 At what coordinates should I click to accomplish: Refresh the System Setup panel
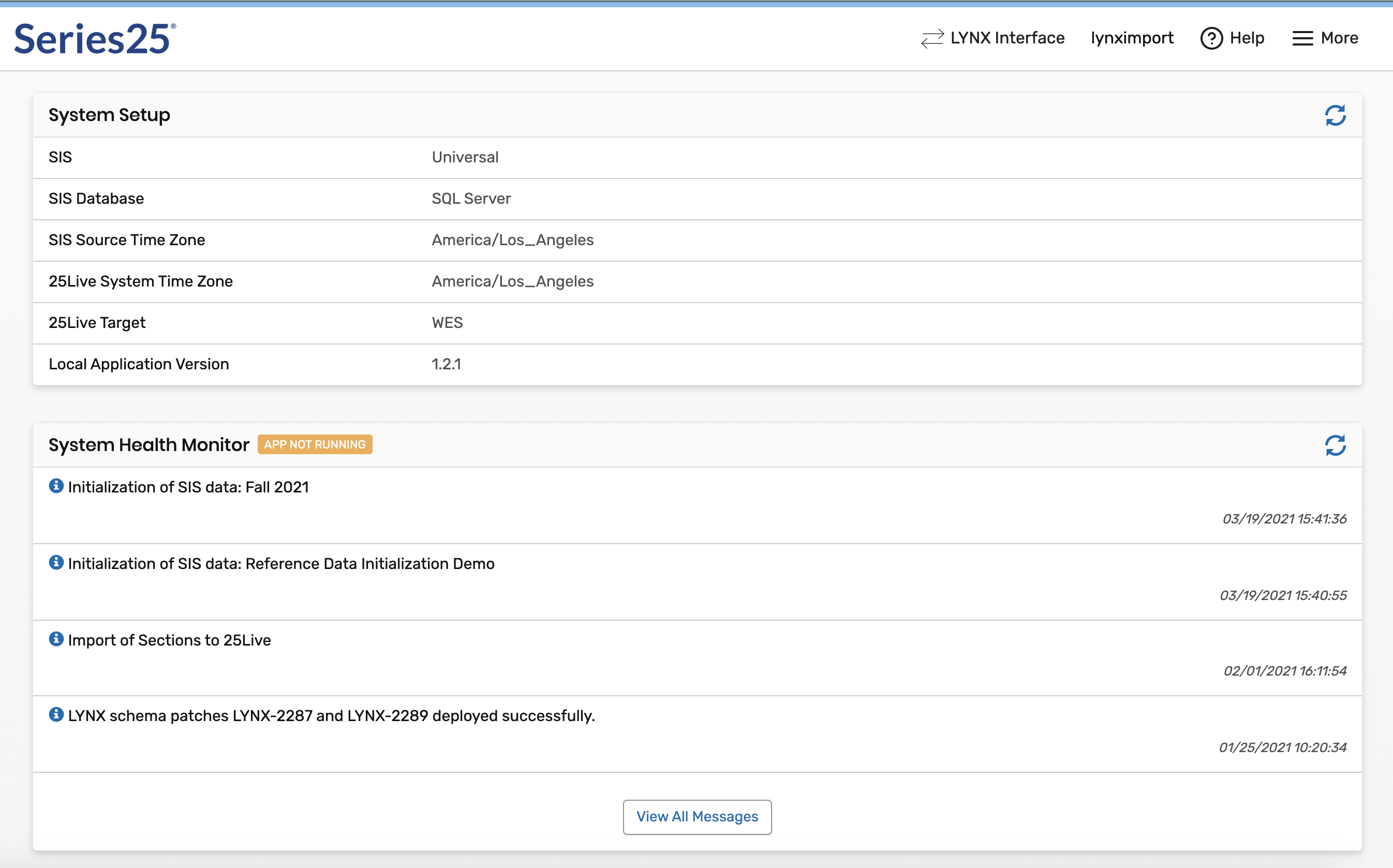(x=1335, y=115)
